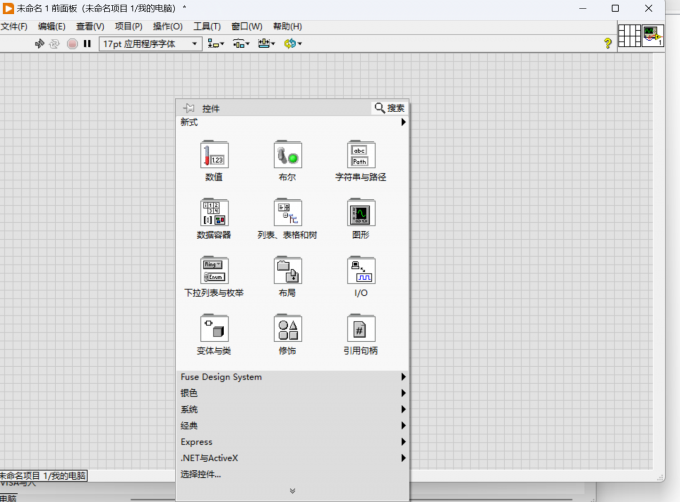This screenshot has height=502, width=680.
Task: Expand the 系统 palette submenu
Action: (x=293, y=409)
